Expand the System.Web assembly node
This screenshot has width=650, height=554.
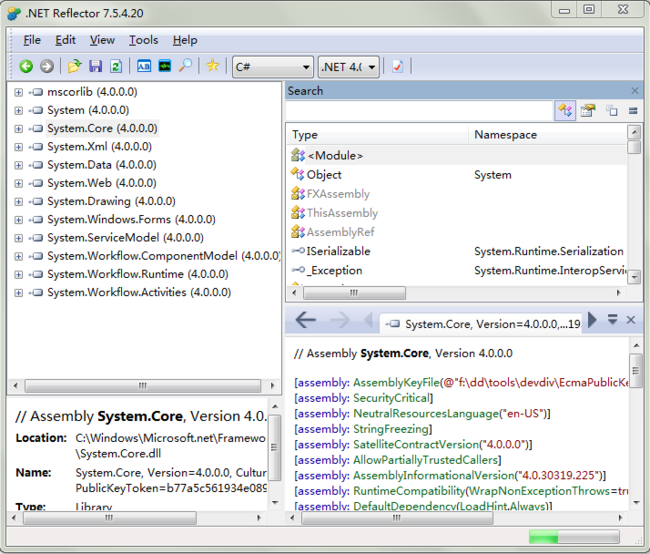click(18, 183)
